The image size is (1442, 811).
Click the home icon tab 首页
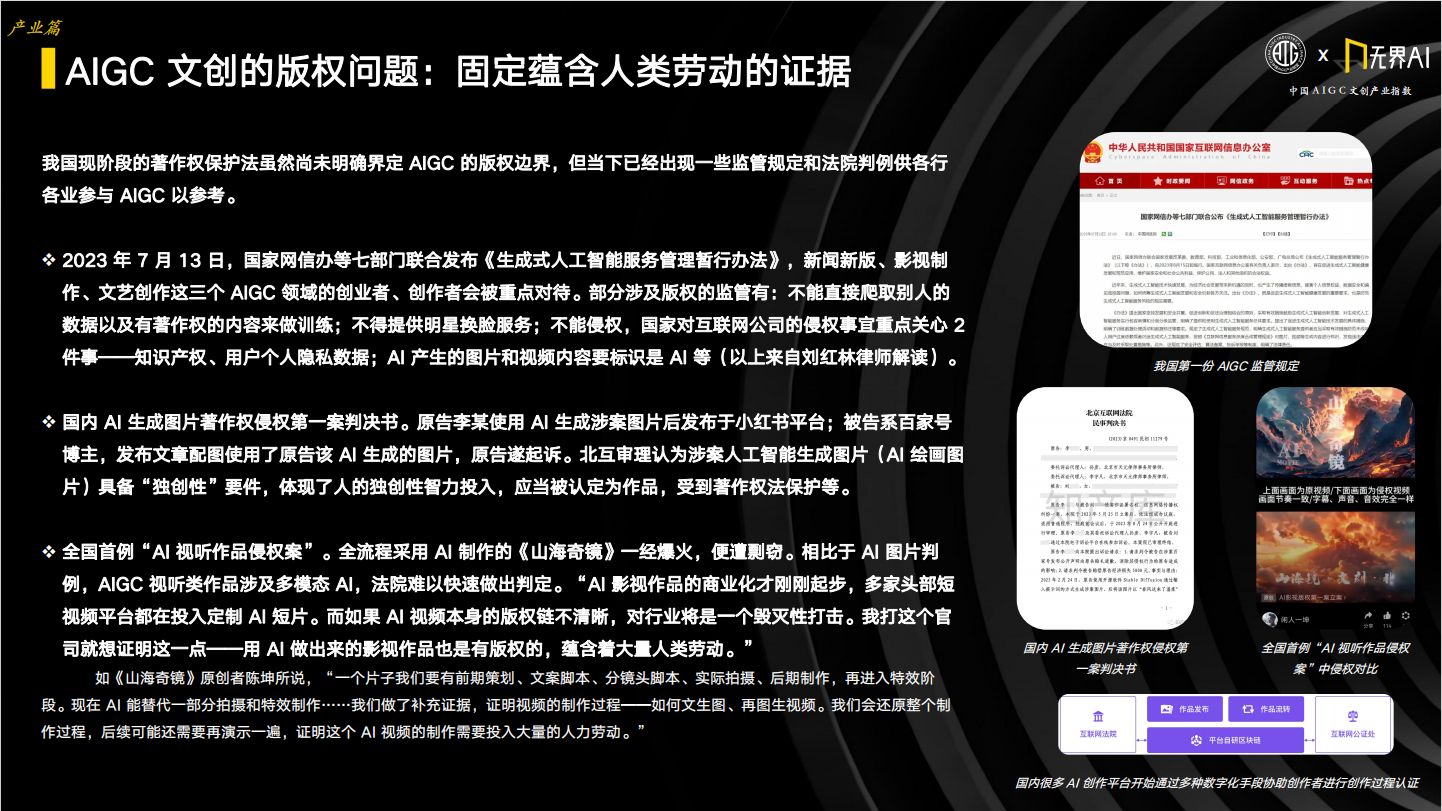[x=1109, y=181]
